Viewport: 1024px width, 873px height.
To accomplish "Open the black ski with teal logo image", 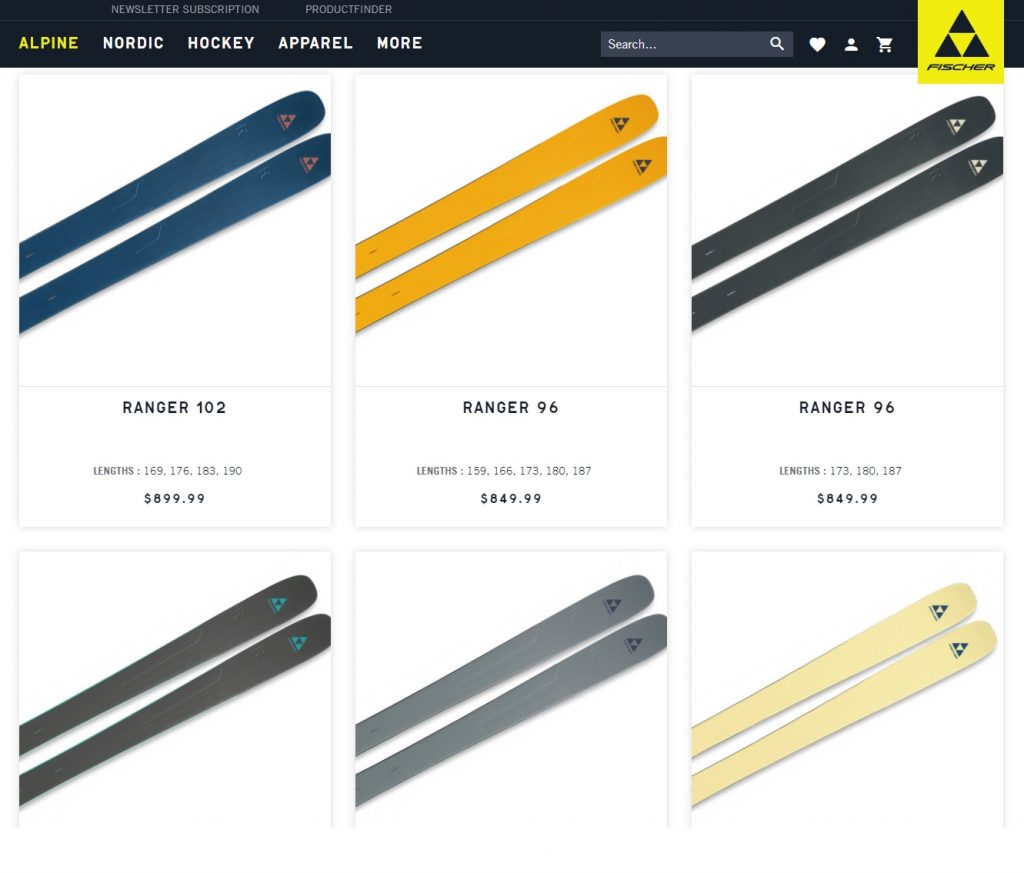I will (x=175, y=690).
